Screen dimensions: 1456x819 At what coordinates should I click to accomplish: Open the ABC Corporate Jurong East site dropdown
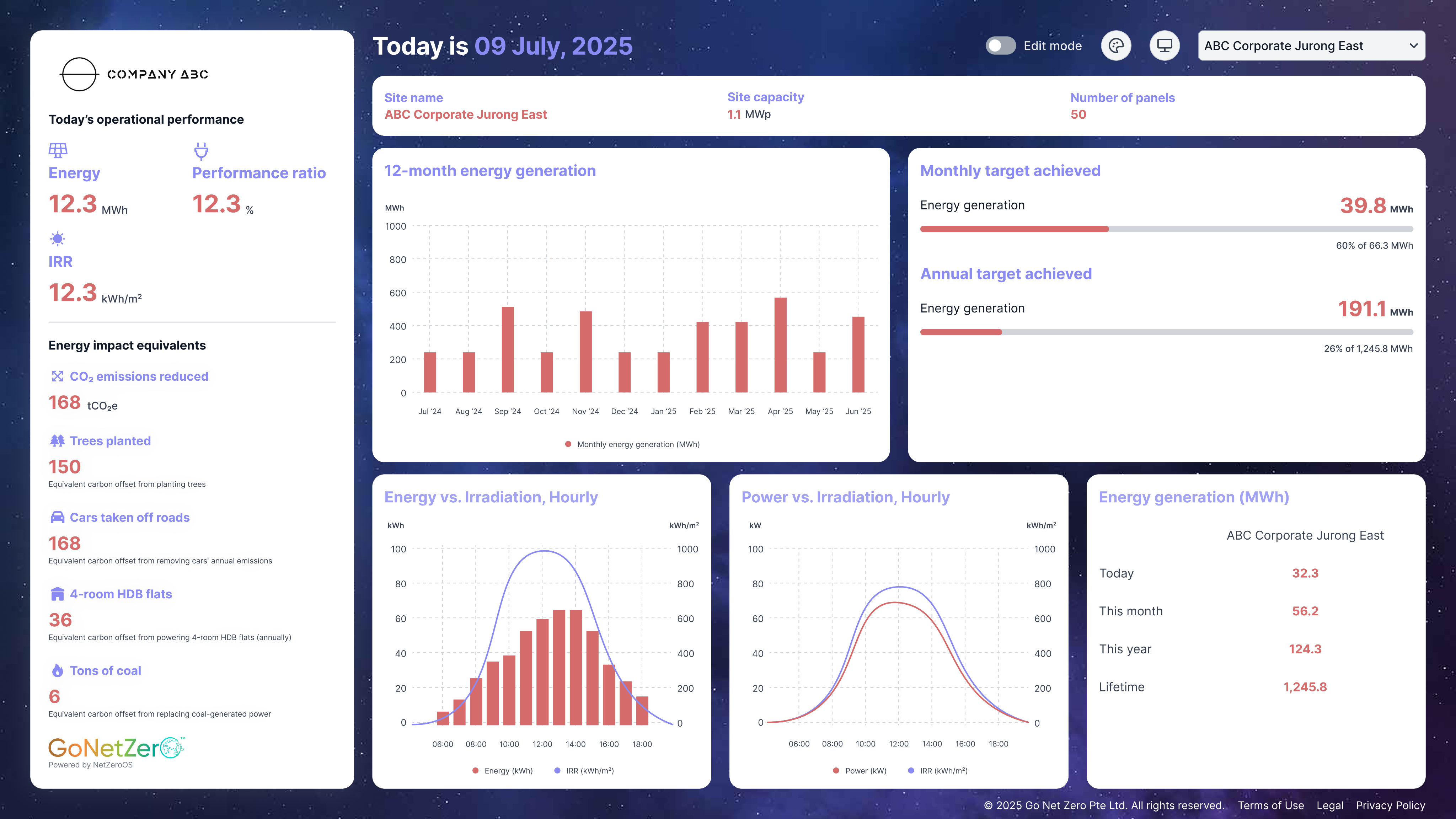pyautogui.click(x=1300, y=46)
